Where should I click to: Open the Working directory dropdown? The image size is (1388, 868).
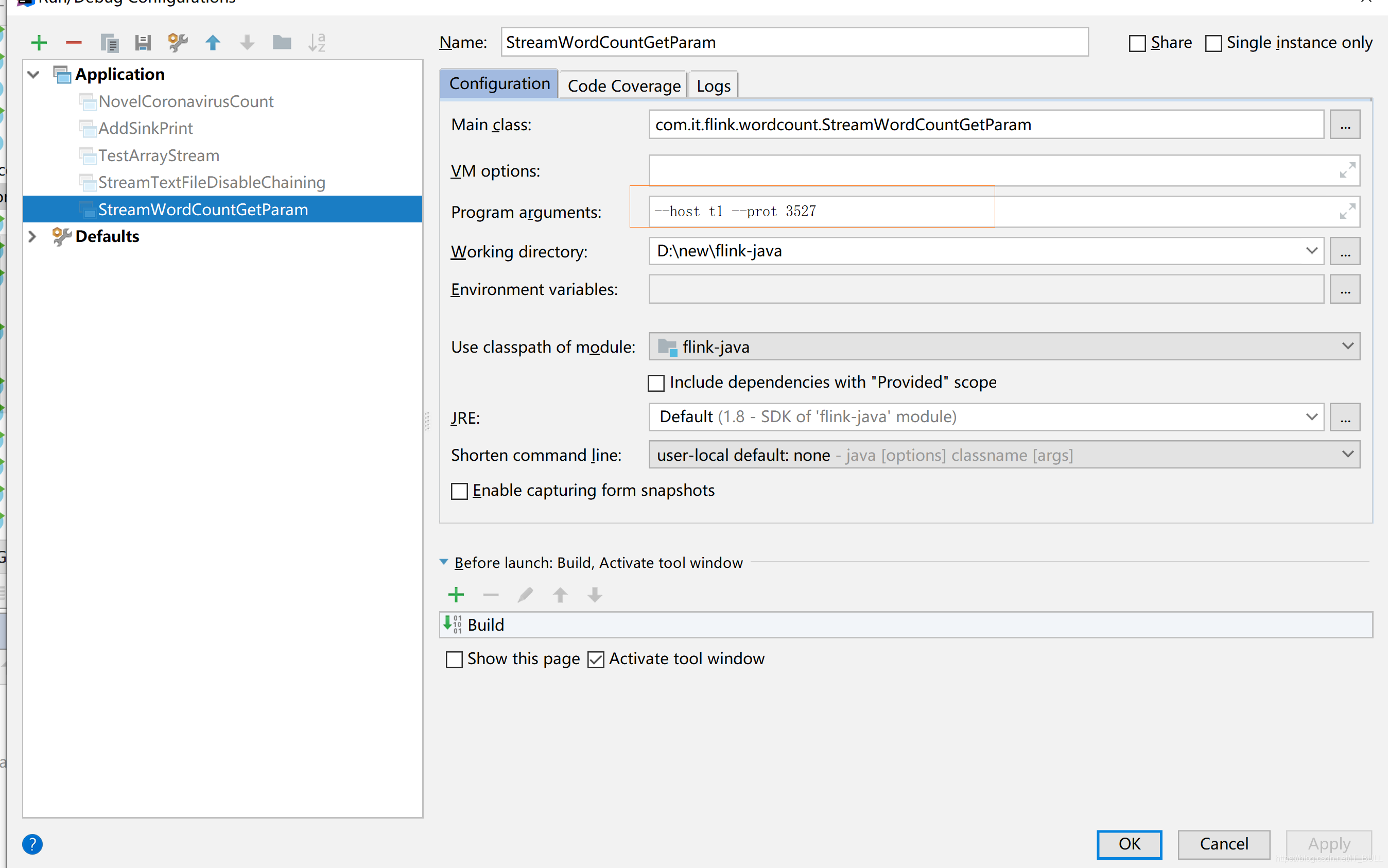(x=1311, y=251)
